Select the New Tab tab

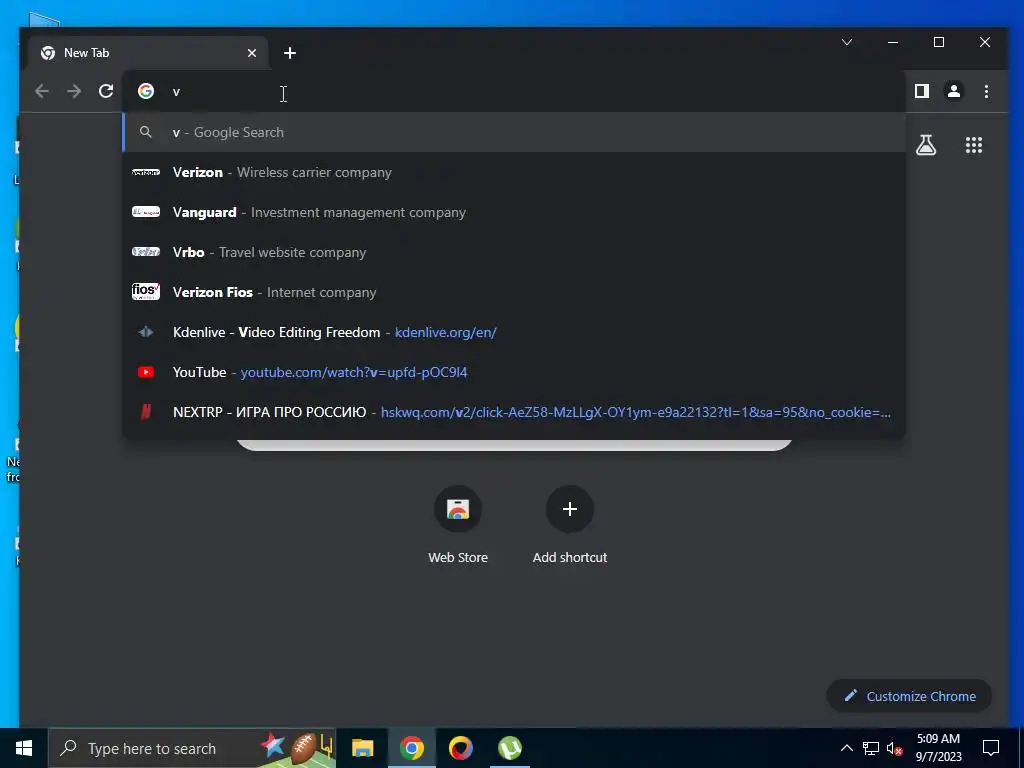148,53
